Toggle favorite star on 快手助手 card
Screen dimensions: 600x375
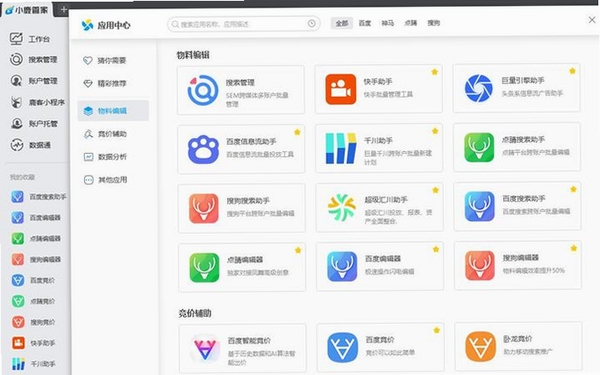[435, 72]
